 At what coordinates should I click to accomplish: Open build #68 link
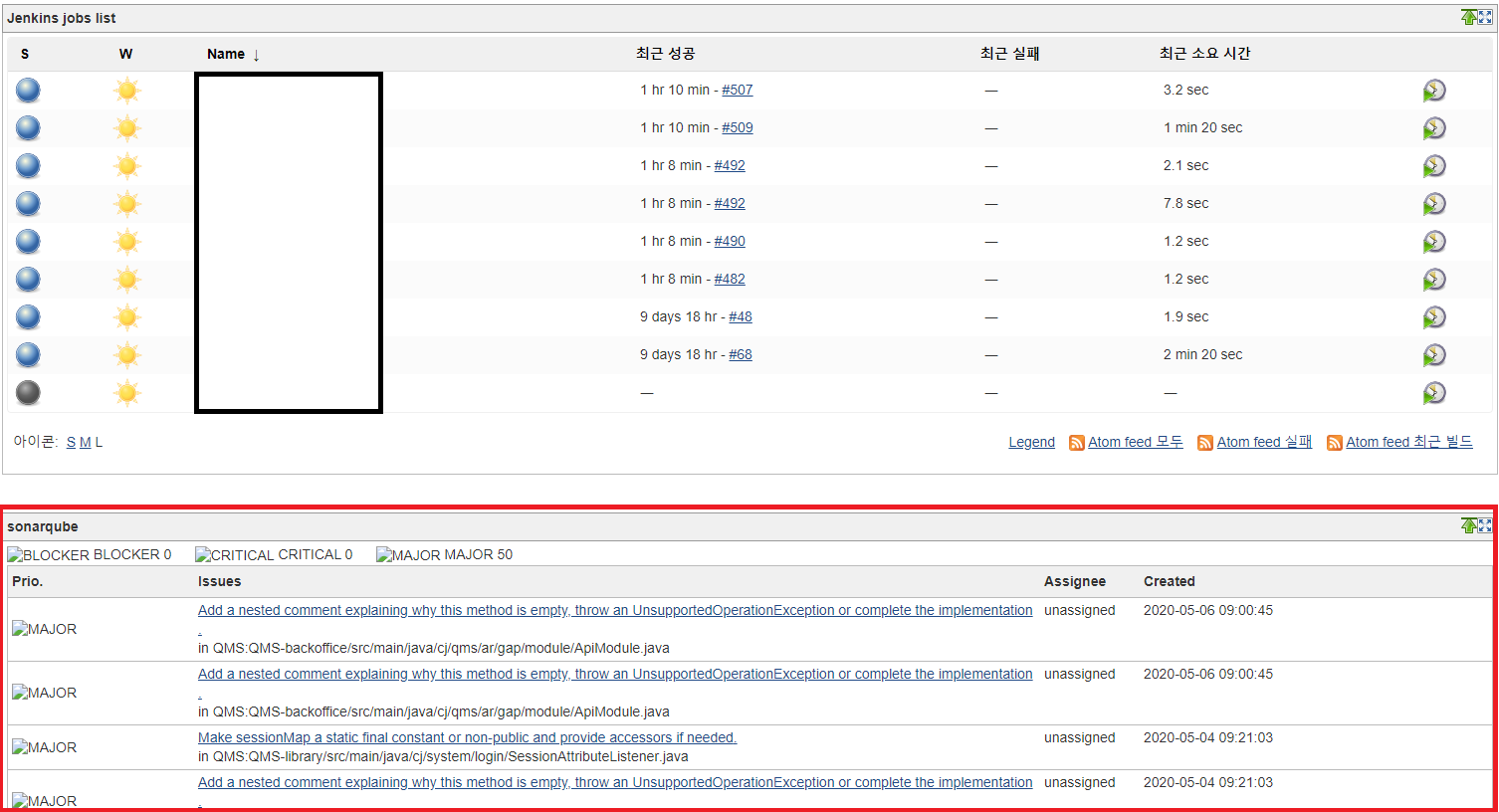tap(741, 354)
